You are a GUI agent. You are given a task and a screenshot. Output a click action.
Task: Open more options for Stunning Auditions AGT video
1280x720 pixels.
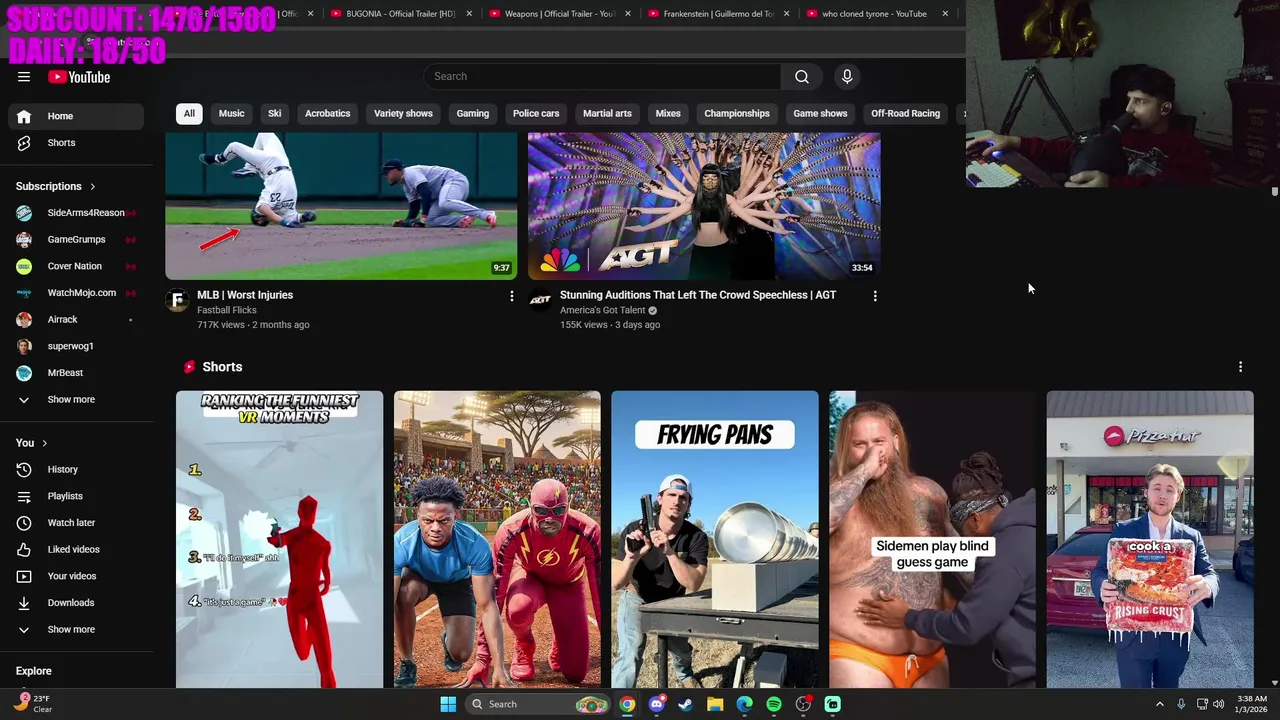pyautogui.click(x=875, y=296)
